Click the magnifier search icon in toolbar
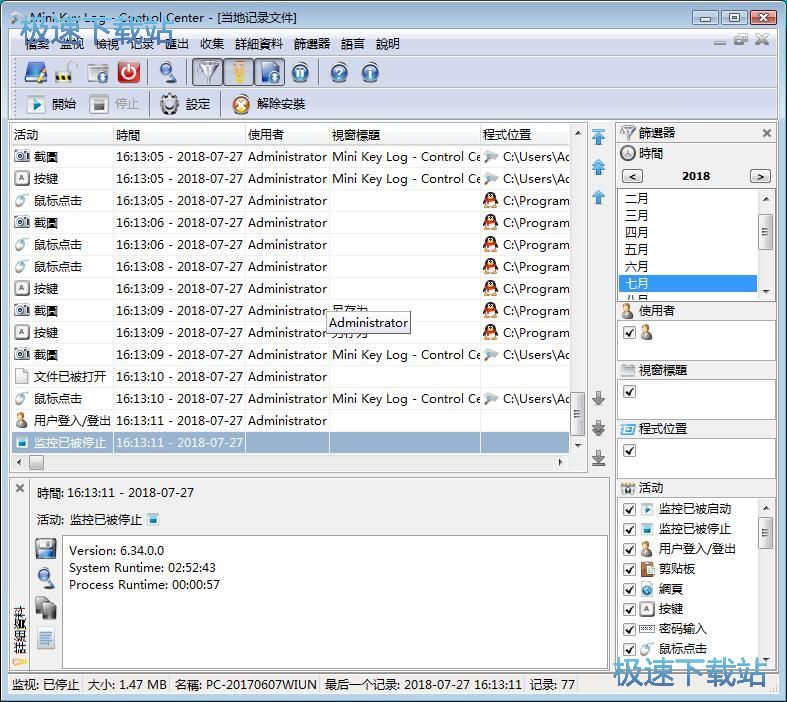The image size is (787, 702). 168,72
